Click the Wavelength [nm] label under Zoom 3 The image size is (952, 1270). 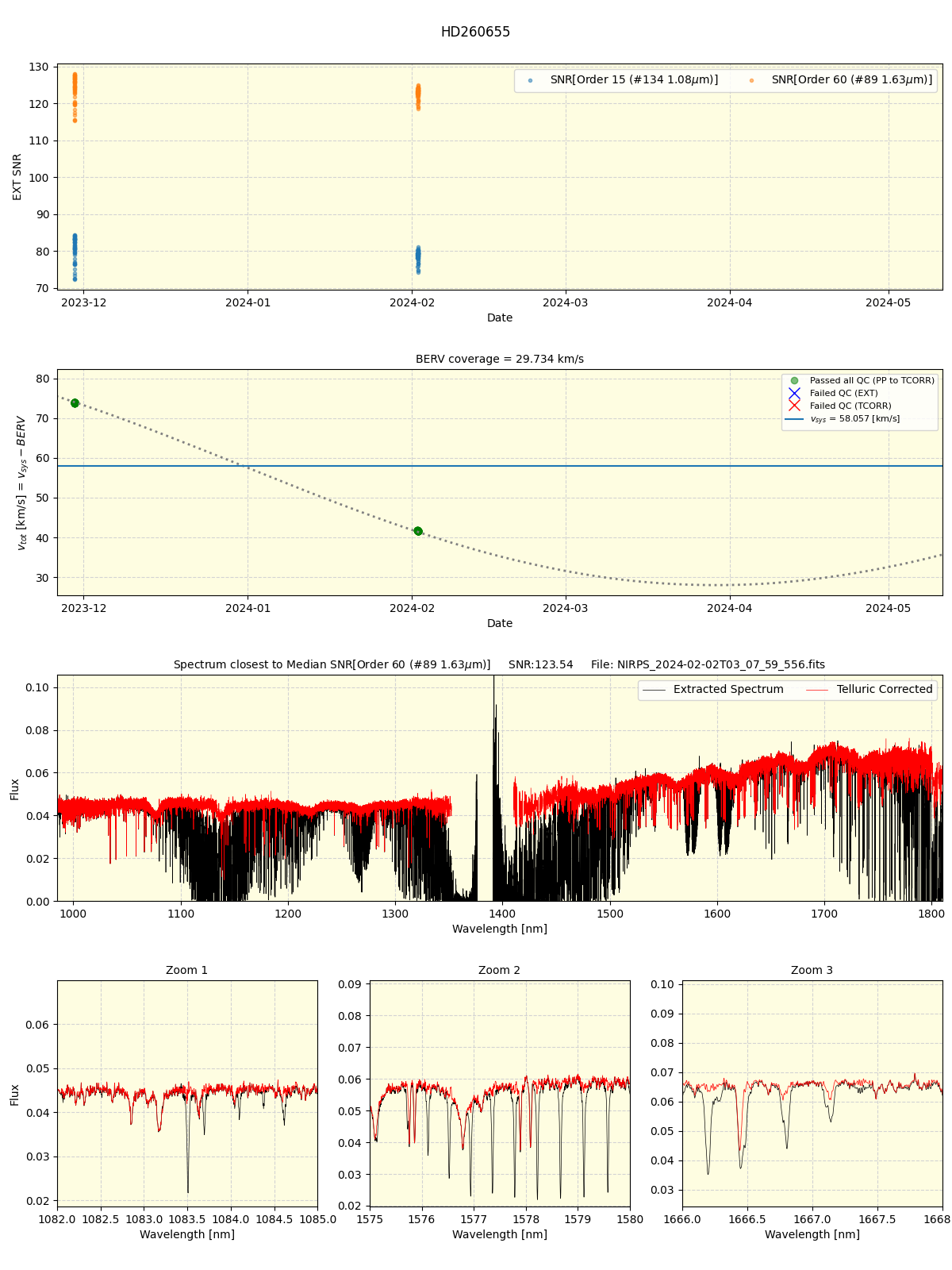point(812,1234)
